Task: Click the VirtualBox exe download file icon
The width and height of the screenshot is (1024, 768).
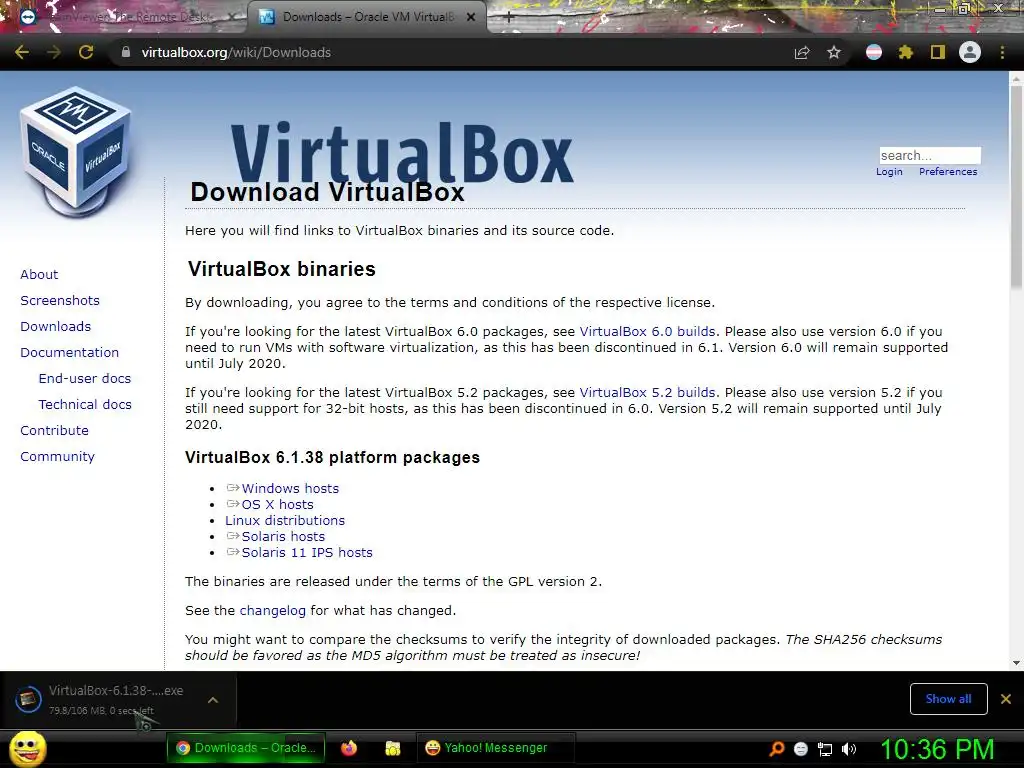Action: click(x=28, y=699)
